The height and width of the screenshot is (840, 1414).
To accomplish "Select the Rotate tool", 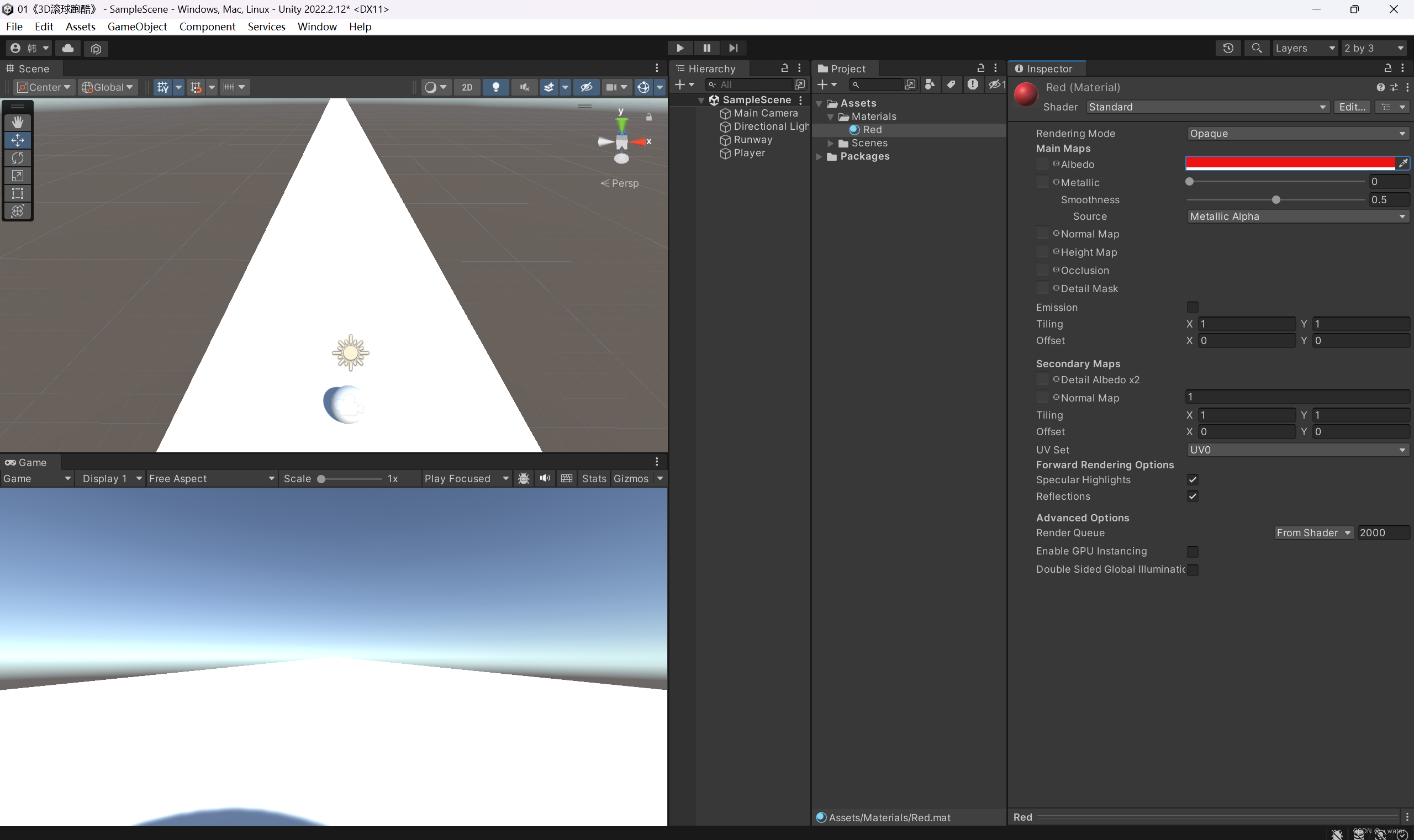I will pyautogui.click(x=18, y=158).
